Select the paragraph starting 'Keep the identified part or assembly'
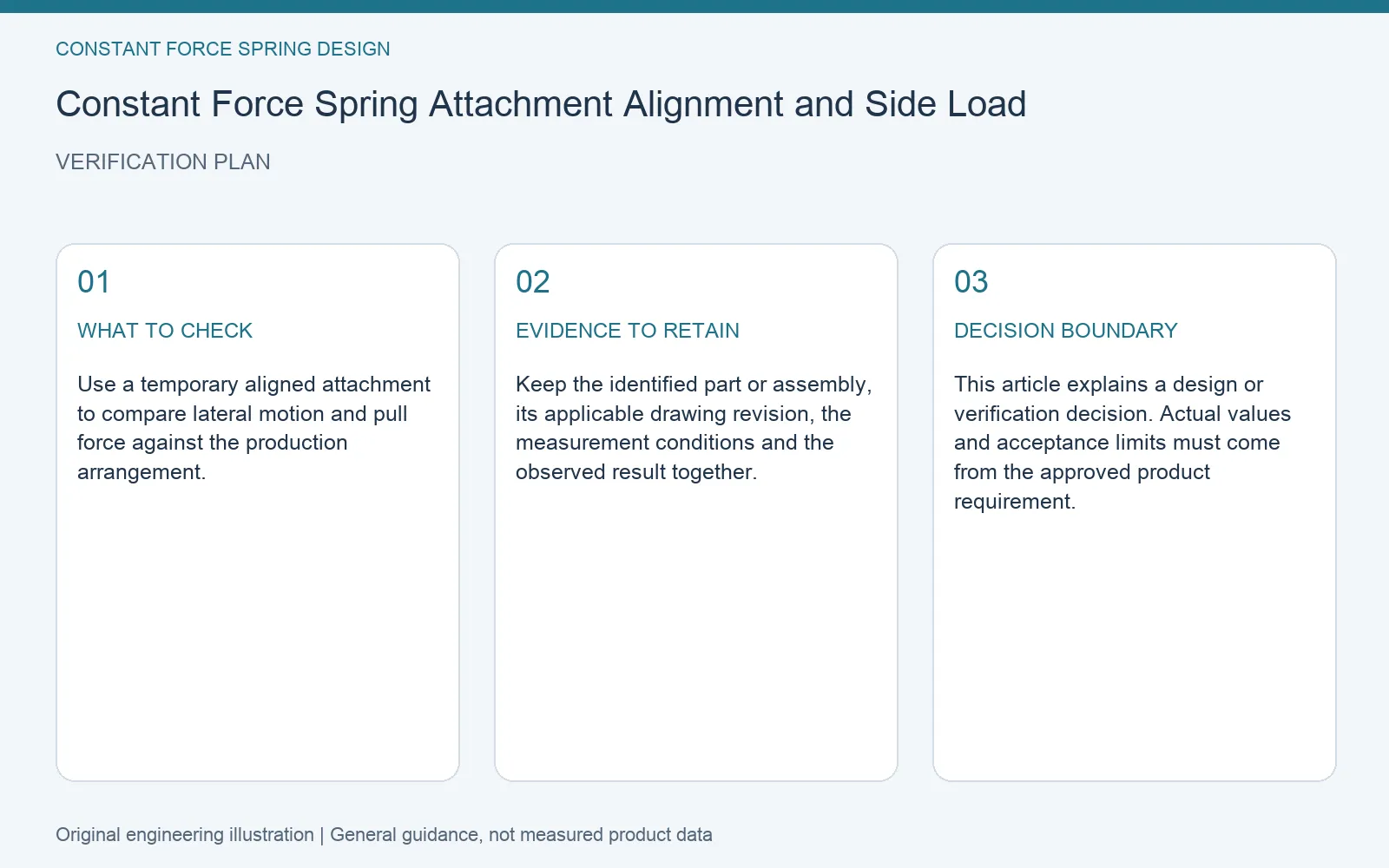 694,428
